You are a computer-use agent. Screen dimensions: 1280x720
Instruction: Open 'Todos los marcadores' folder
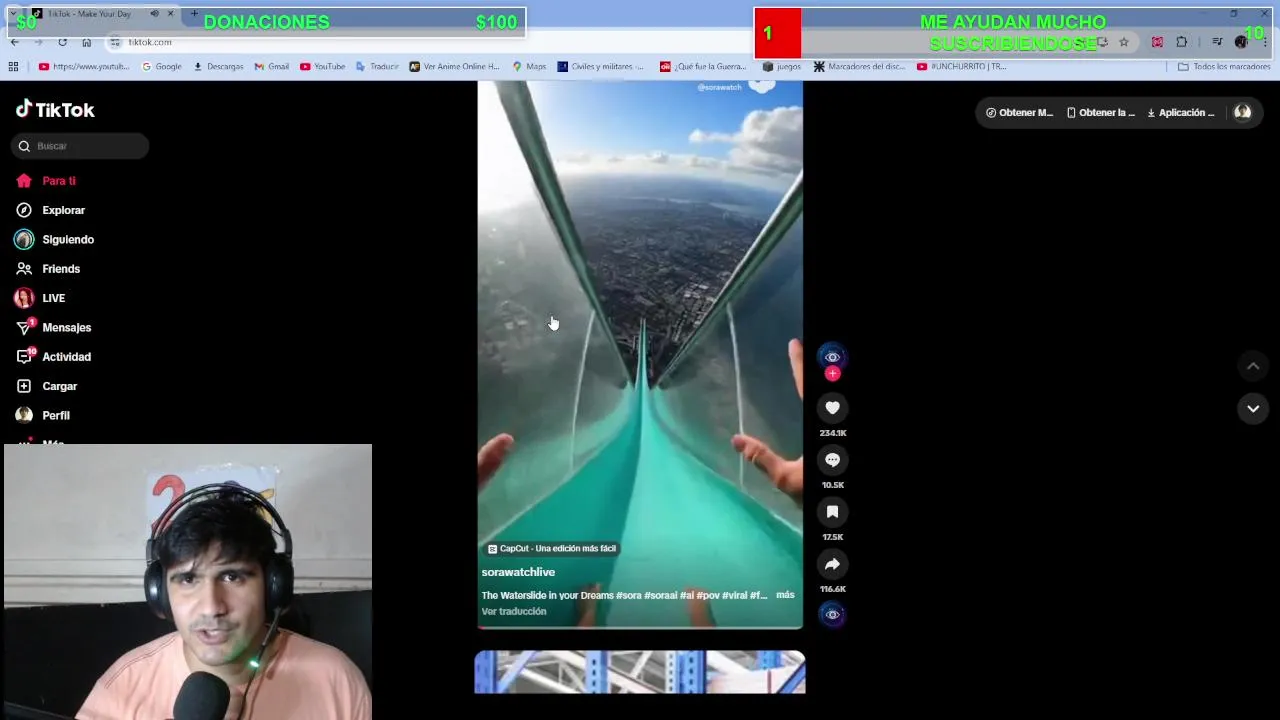1224,67
